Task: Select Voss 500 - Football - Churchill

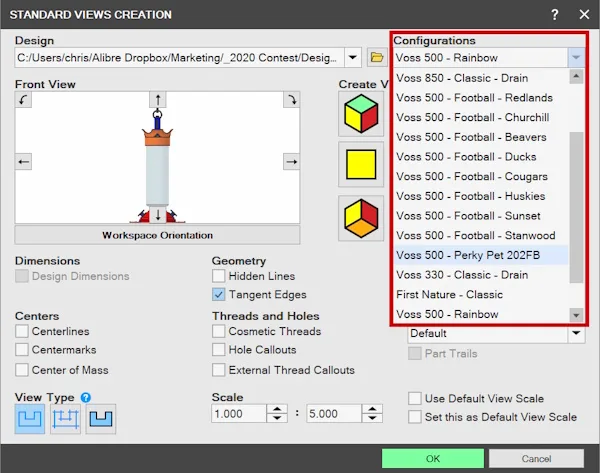Action: pos(481,117)
